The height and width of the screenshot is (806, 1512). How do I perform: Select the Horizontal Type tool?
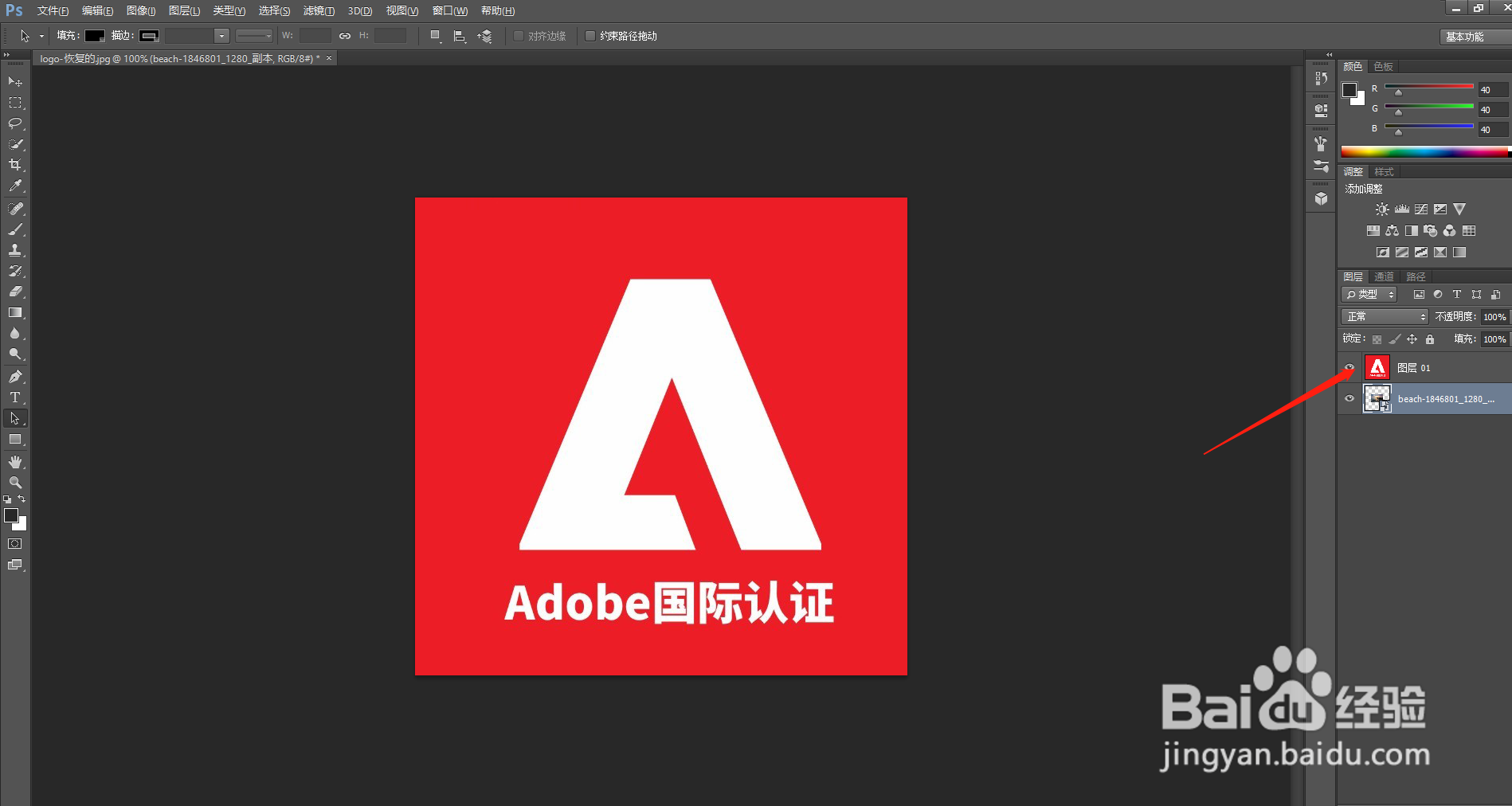[x=15, y=397]
